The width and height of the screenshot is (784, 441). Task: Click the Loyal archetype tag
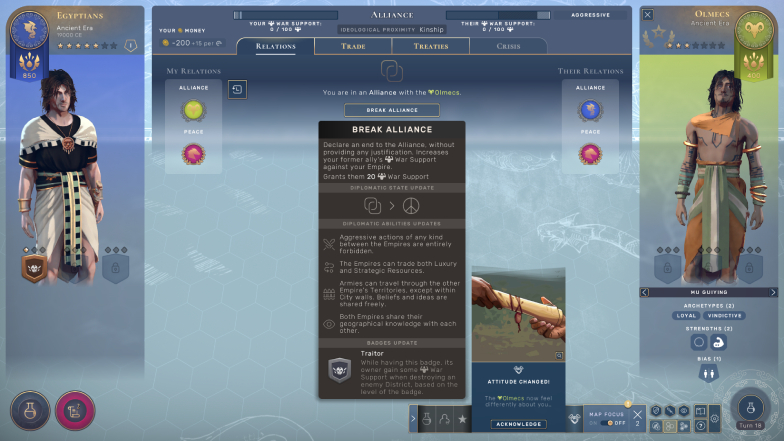coord(686,316)
